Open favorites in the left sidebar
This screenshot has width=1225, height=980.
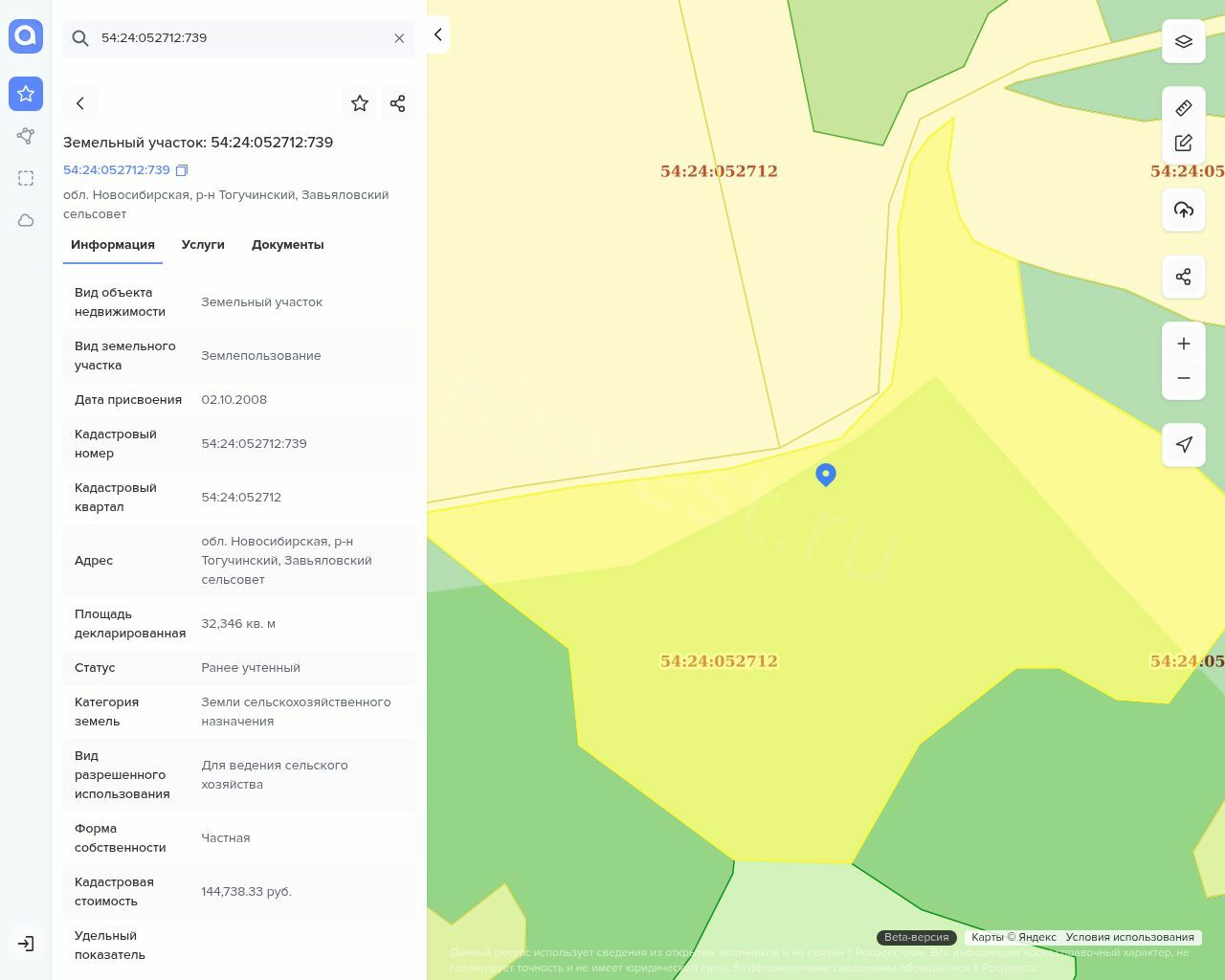(x=26, y=94)
